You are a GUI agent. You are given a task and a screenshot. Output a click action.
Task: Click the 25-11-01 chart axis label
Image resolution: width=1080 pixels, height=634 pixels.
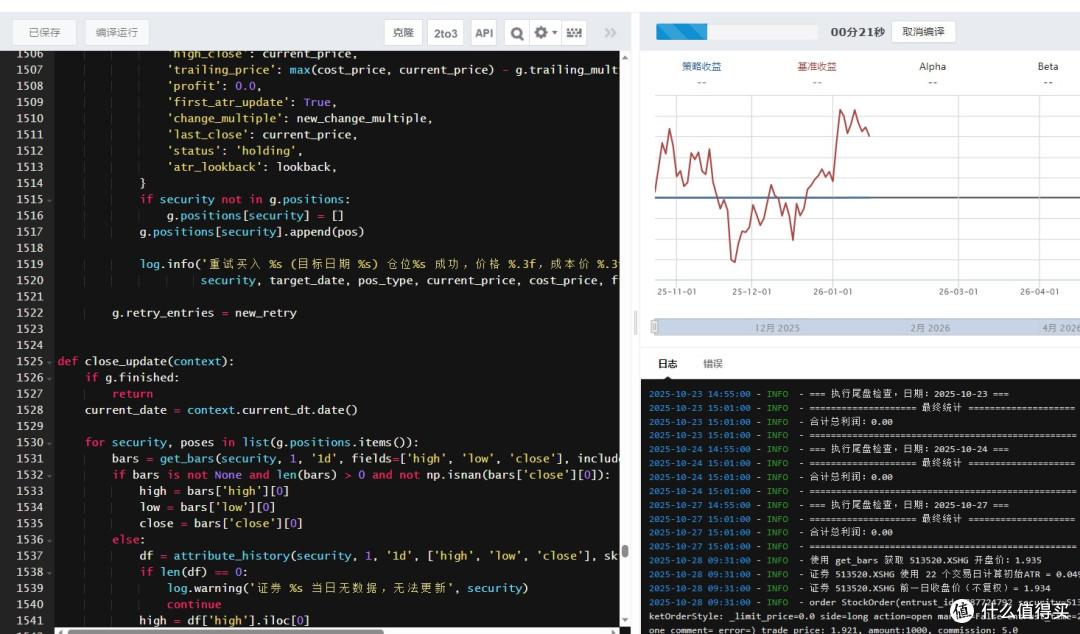point(676,292)
